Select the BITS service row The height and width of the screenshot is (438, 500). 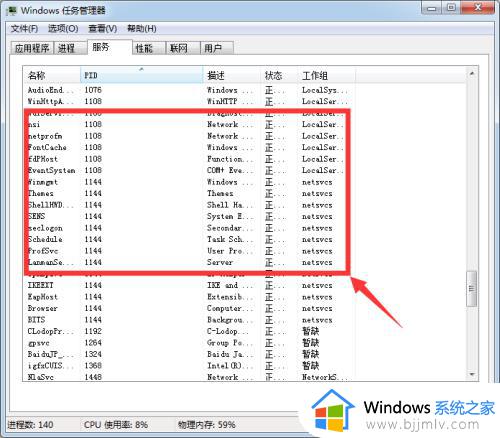coord(188,320)
